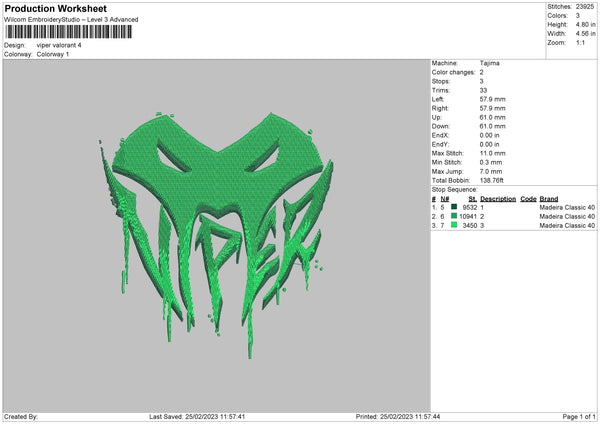
Task: Click 'Madeira Classic 40' in stop row 3
Action: pos(567,226)
